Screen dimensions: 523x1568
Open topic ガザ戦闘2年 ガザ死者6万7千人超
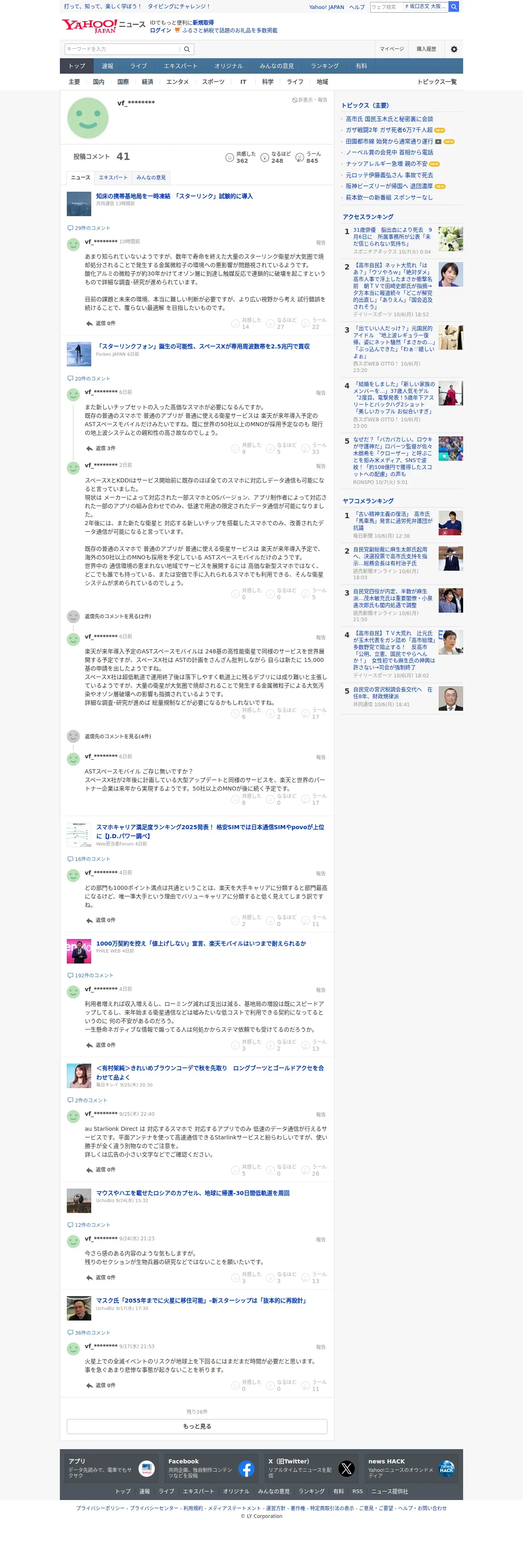389,130
